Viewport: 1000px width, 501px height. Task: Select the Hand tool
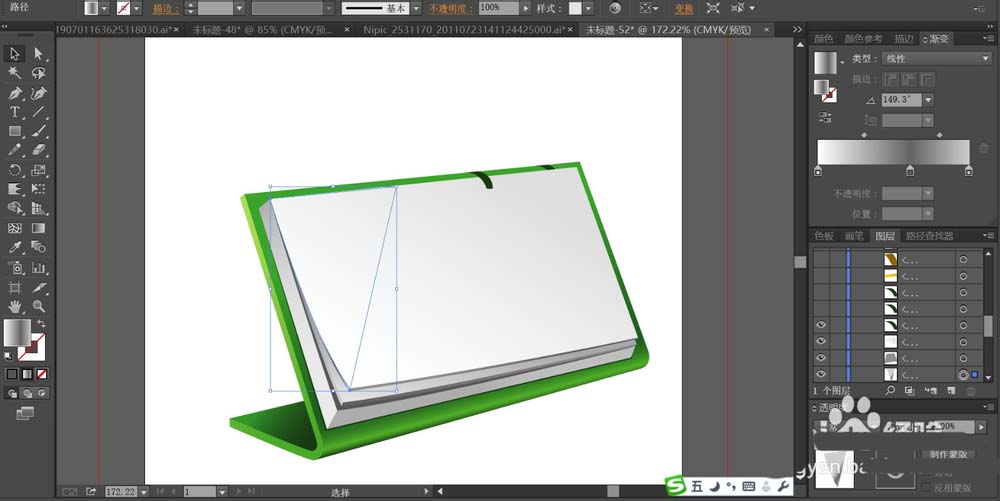point(15,307)
